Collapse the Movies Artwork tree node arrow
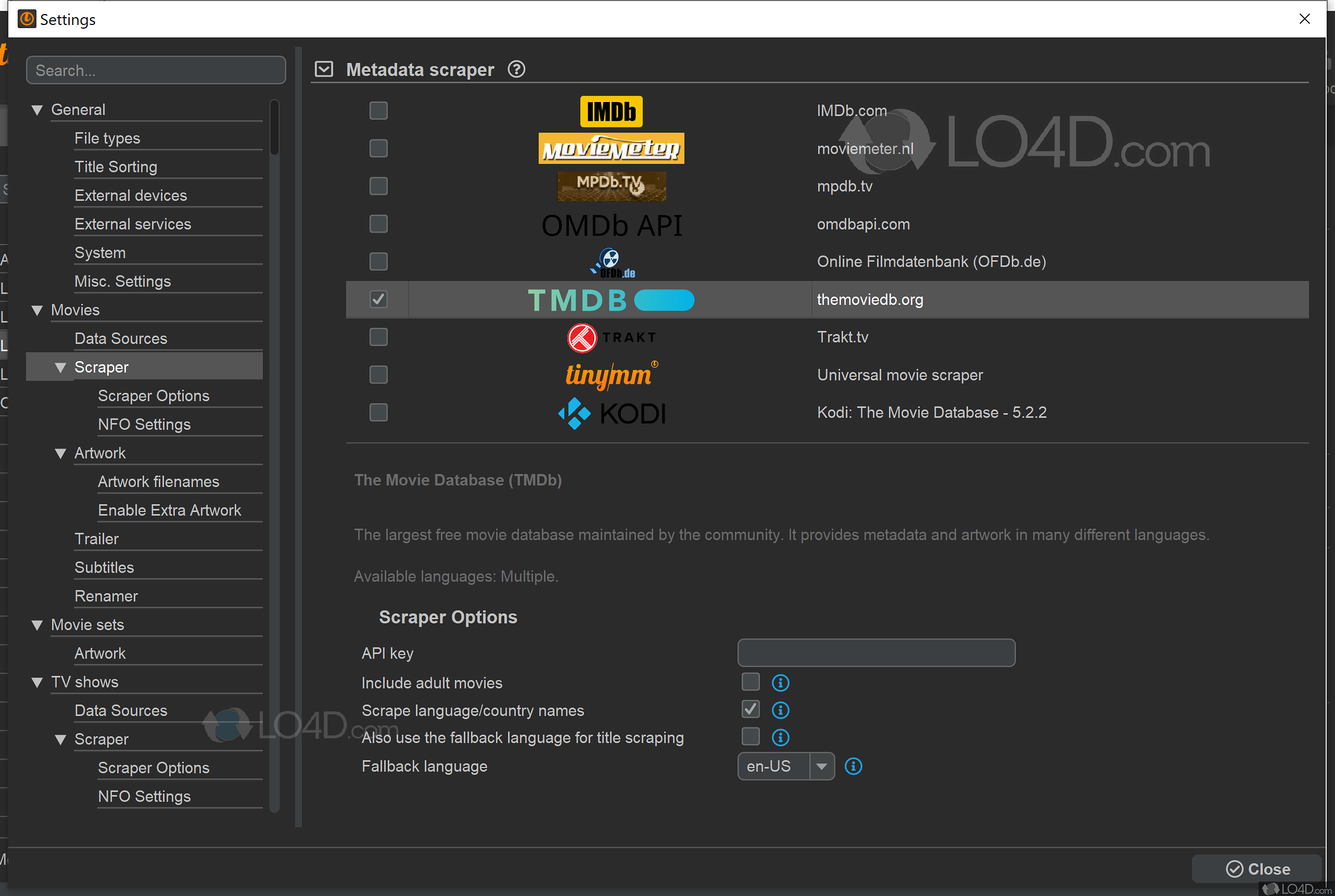Screen dimensions: 1335x896 [60, 454]
